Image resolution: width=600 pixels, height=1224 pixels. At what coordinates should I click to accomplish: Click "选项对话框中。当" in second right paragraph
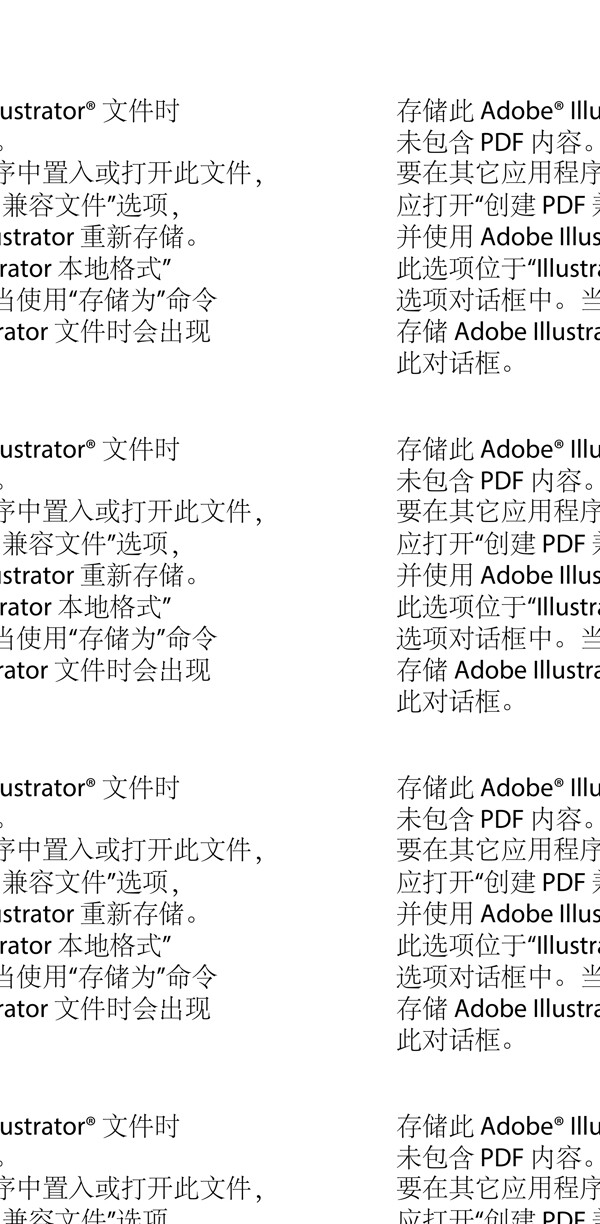coord(497,638)
